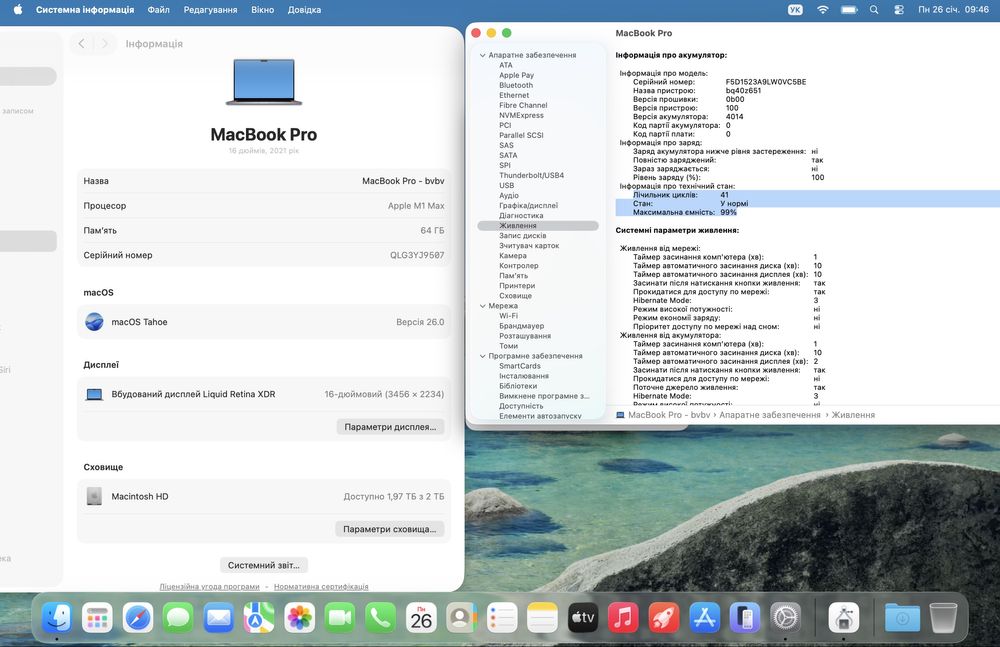Open Music app in the Dock

(x=623, y=618)
